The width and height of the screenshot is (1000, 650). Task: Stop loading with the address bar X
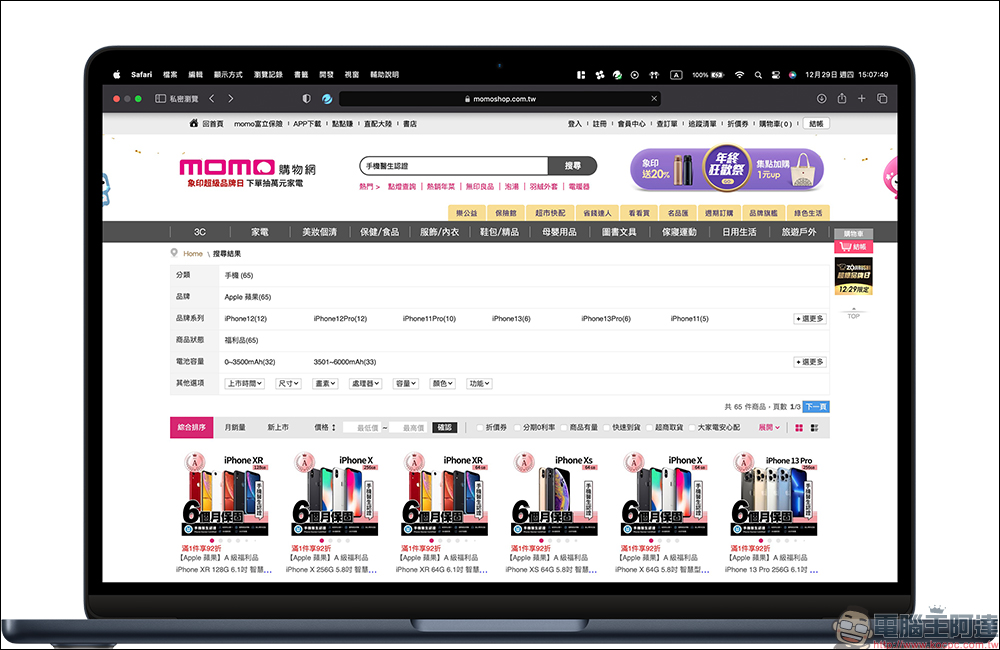click(x=654, y=99)
